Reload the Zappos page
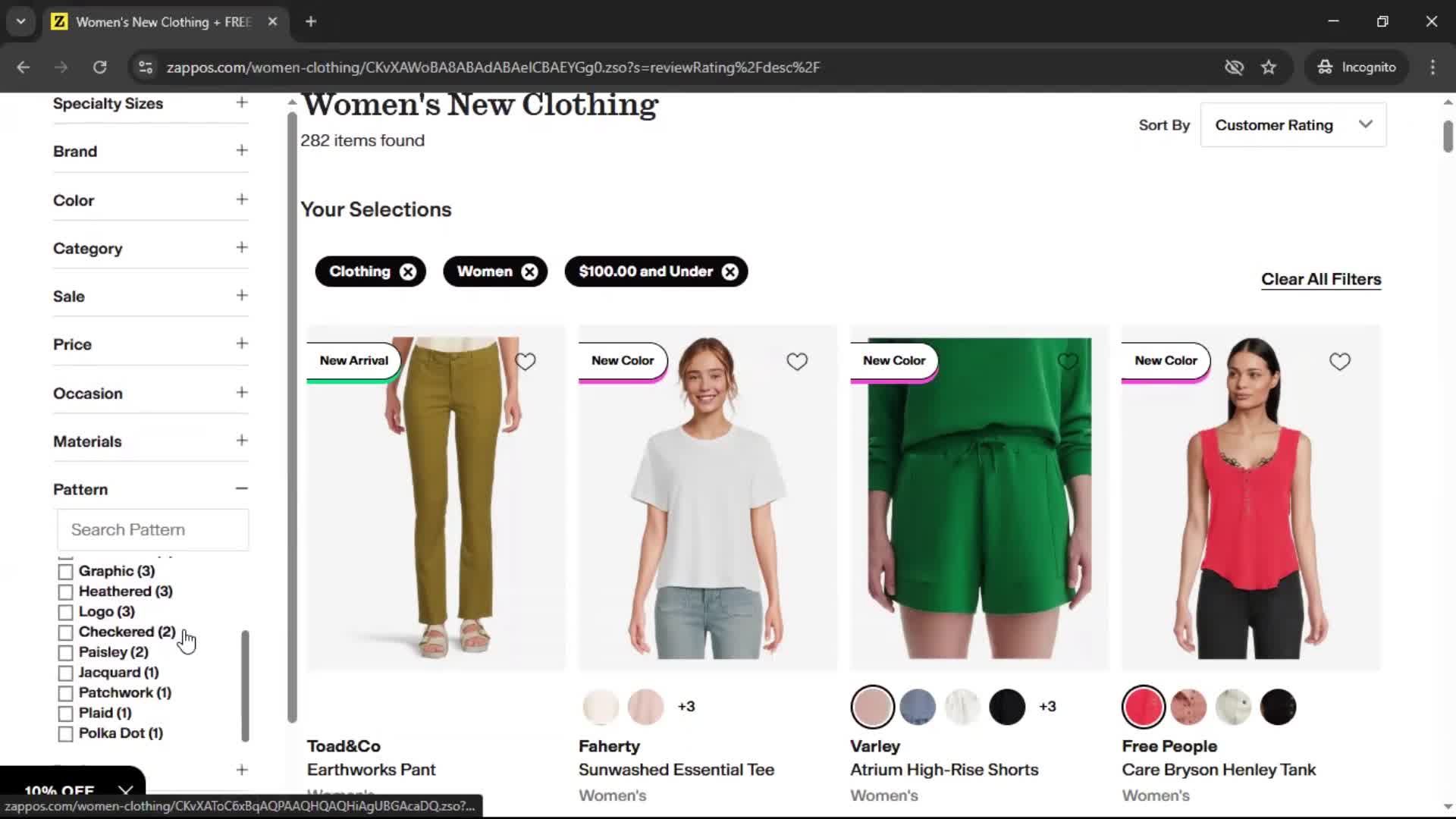The height and width of the screenshot is (819, 1456). pos(99,67)
